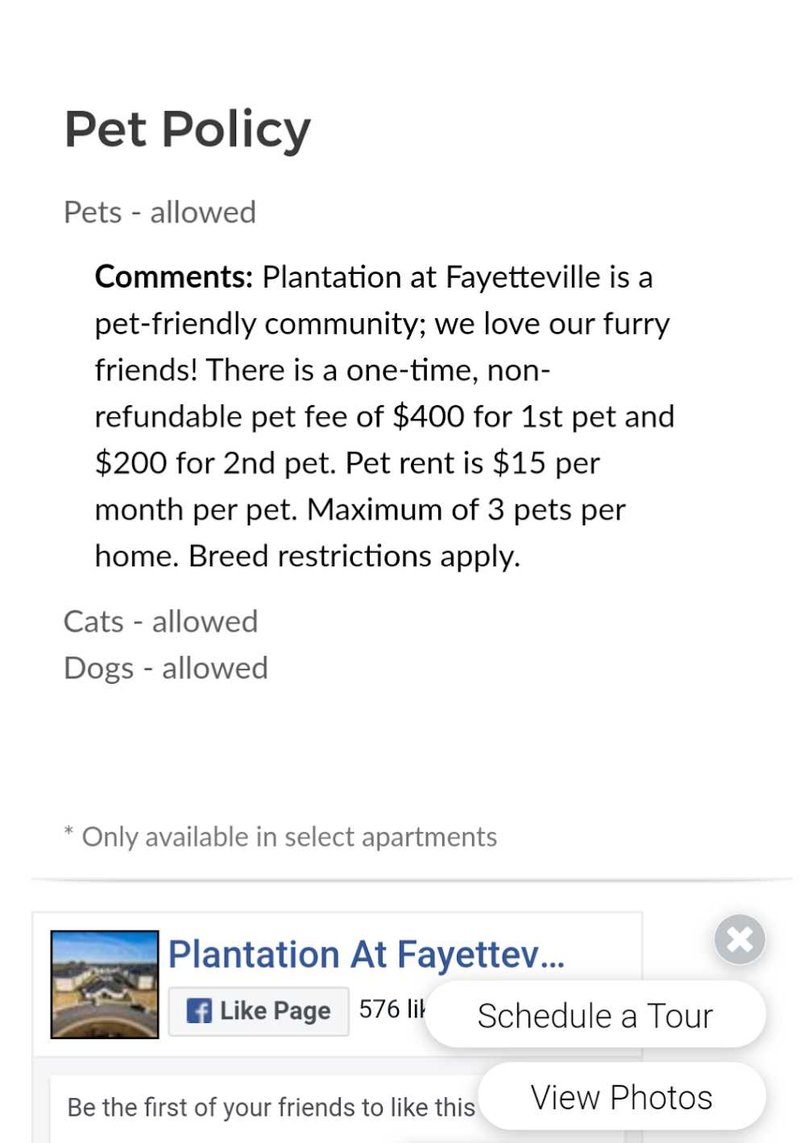Screen dimensions: 800x1143
Task: Click the 576 likes count
Action: [x=392, y=1010]
